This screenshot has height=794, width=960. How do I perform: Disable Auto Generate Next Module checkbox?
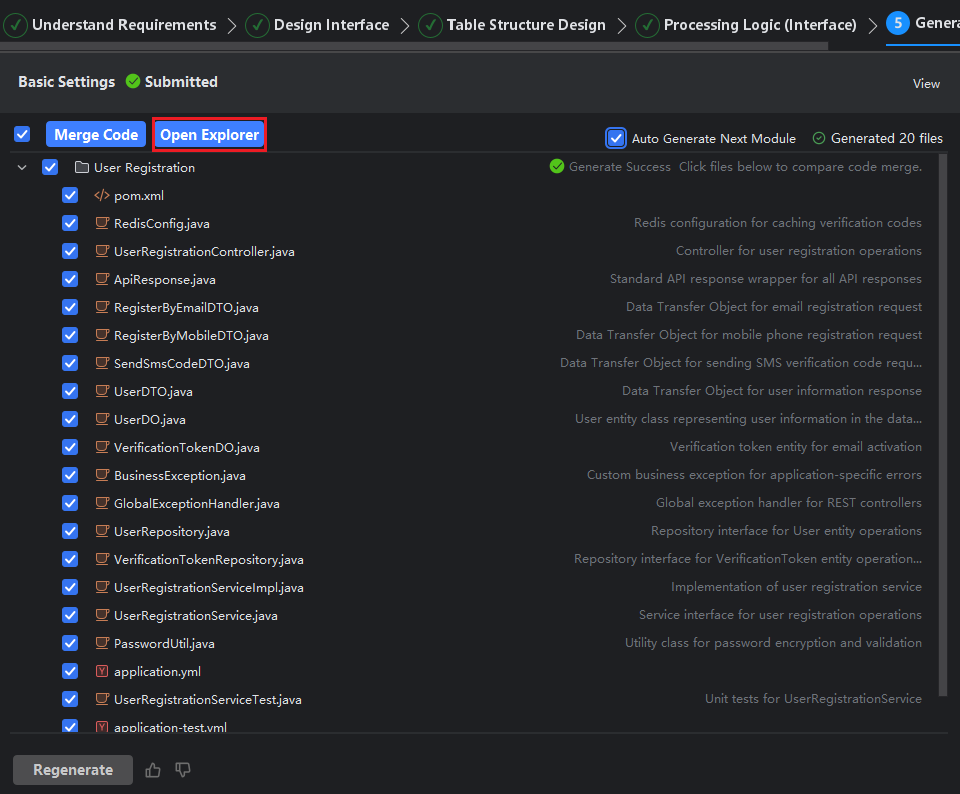tap(616, 138)
